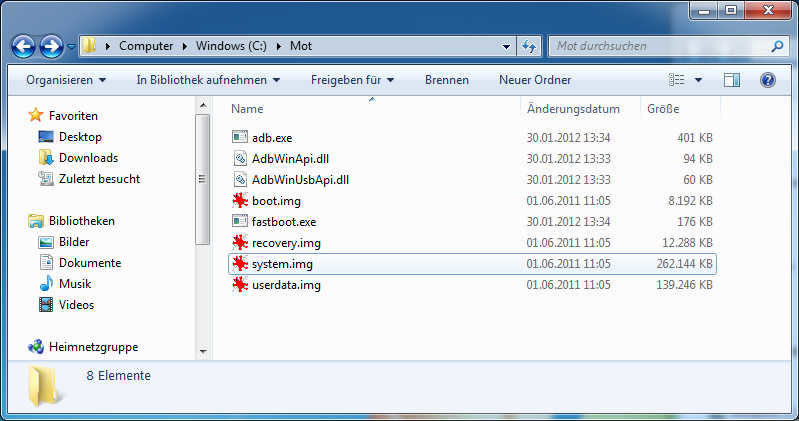Click the large folder icon in details pane

click(43, 386)
